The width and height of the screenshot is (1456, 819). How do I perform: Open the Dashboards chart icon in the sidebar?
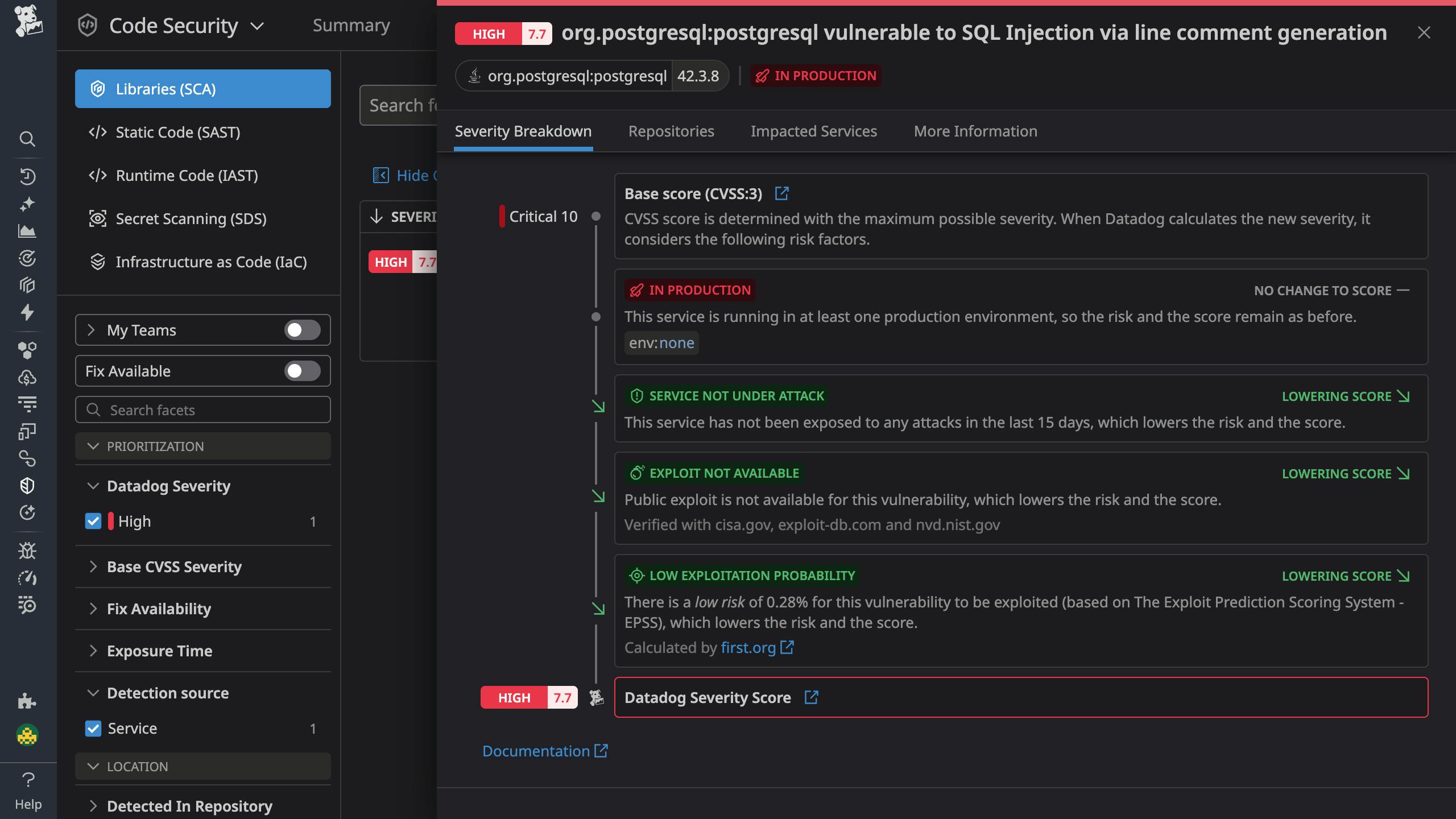pyautogui.click(x=27, y=231)
